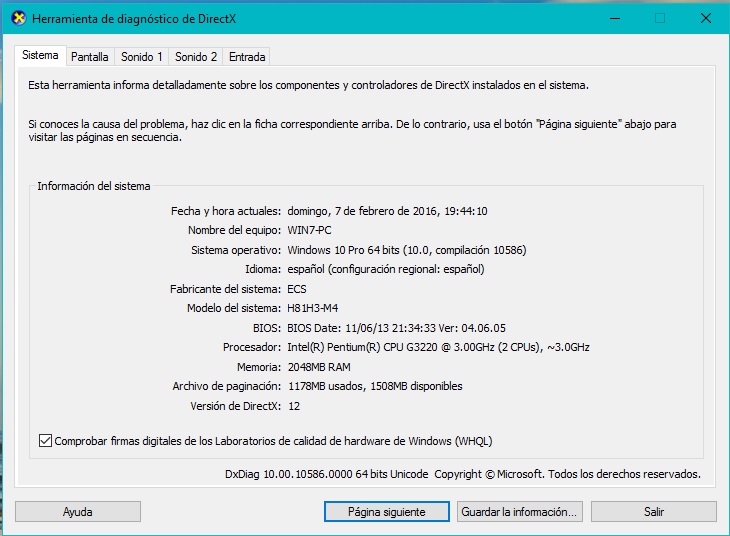
Task: Uncheck the WHQL digital signatures checkbox
Action: tap(45, 441)
